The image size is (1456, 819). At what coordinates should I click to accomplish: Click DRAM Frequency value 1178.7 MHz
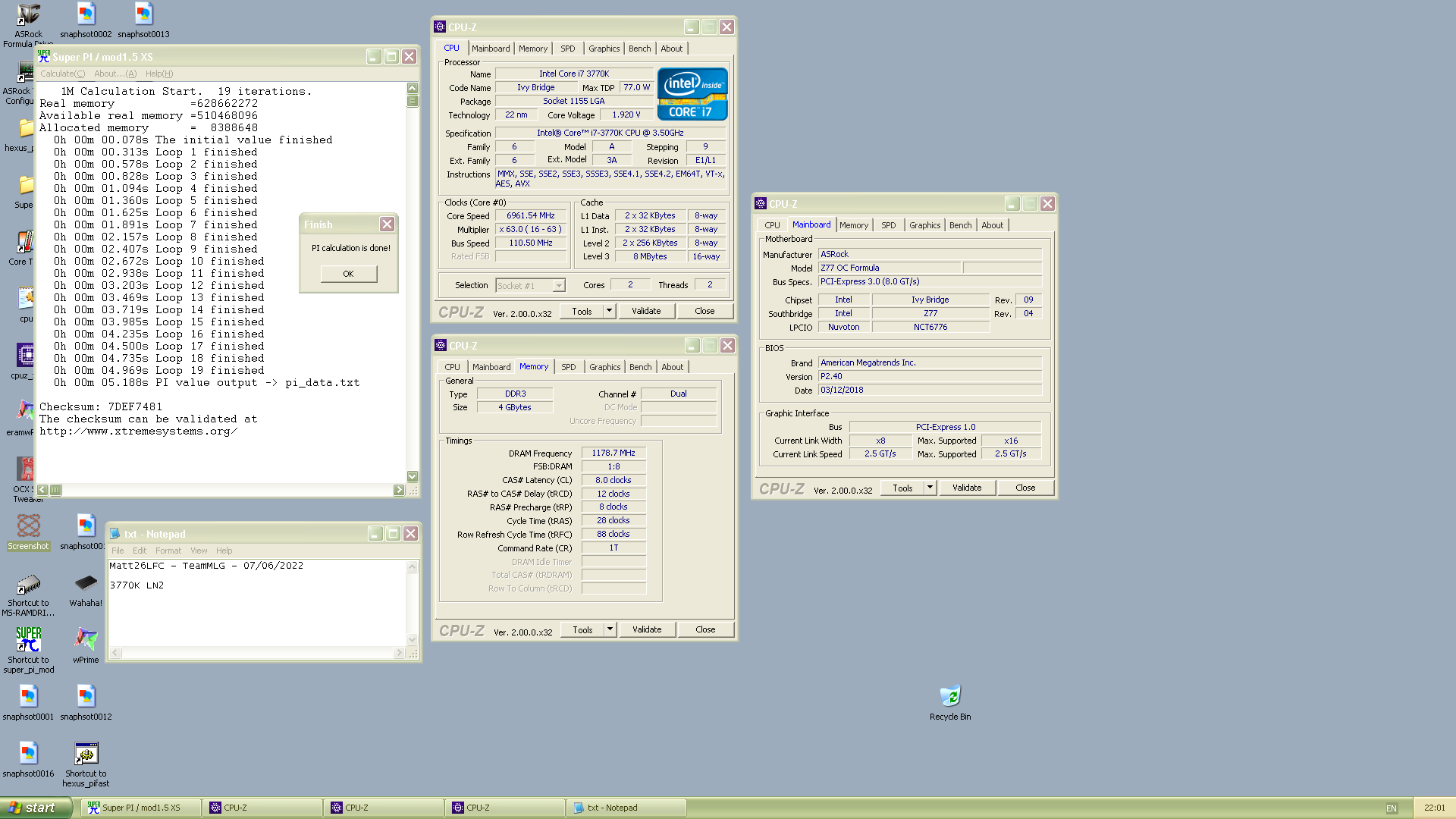pyautogui.click(x=613, y=453)
